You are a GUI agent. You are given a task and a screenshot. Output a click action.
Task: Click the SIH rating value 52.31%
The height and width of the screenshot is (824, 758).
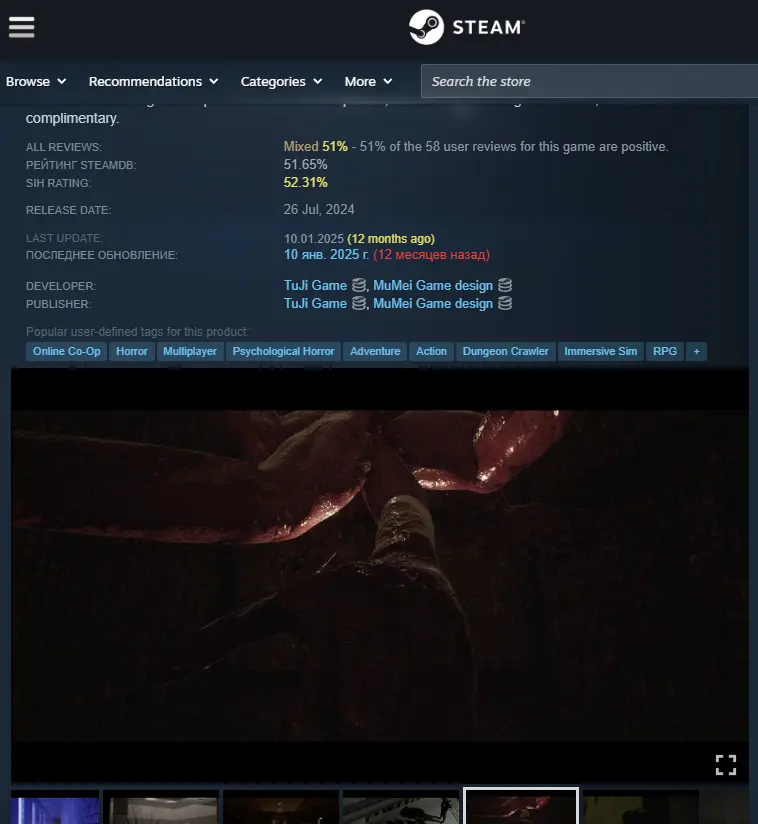pyautogui.click(x=305, y=182)
